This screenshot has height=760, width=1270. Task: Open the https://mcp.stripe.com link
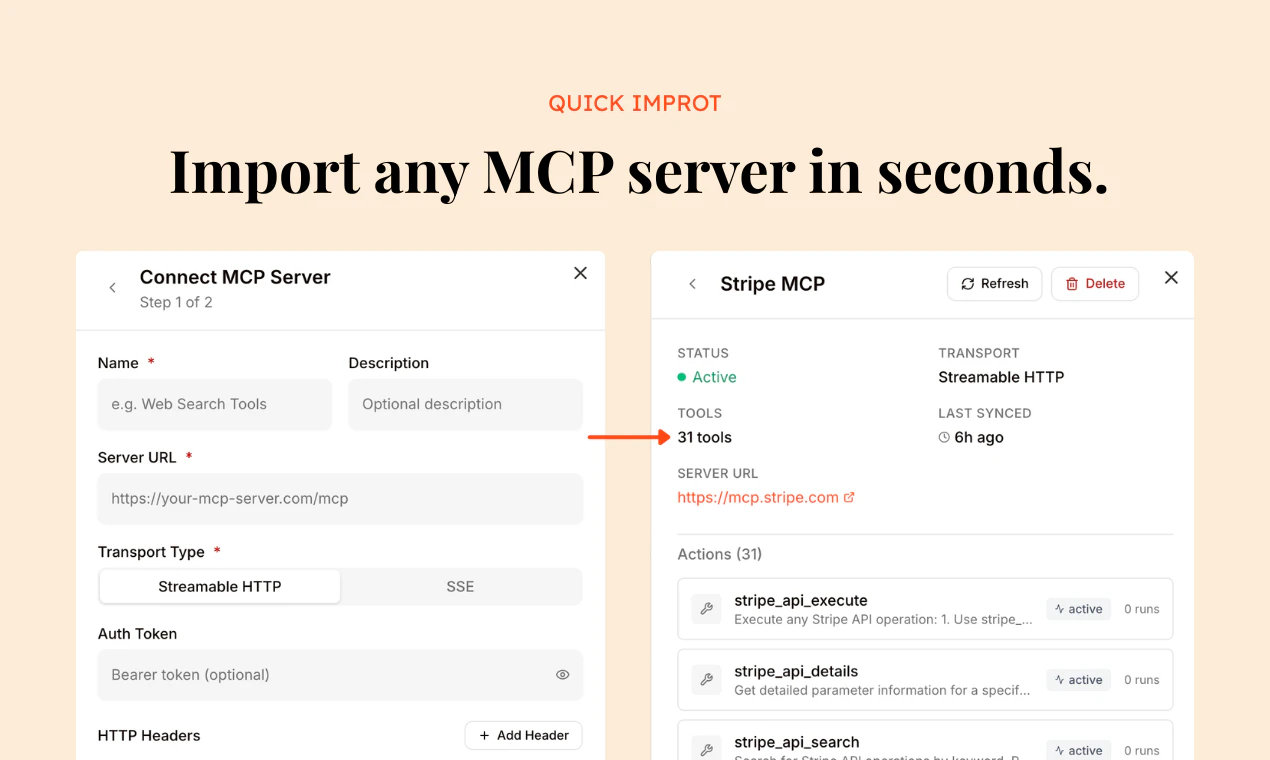click(x=758, y=497)
